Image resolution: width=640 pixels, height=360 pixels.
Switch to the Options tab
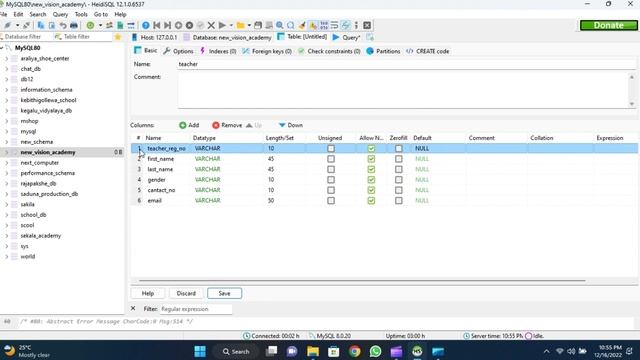pyautogui.click(x=178, y=51)
